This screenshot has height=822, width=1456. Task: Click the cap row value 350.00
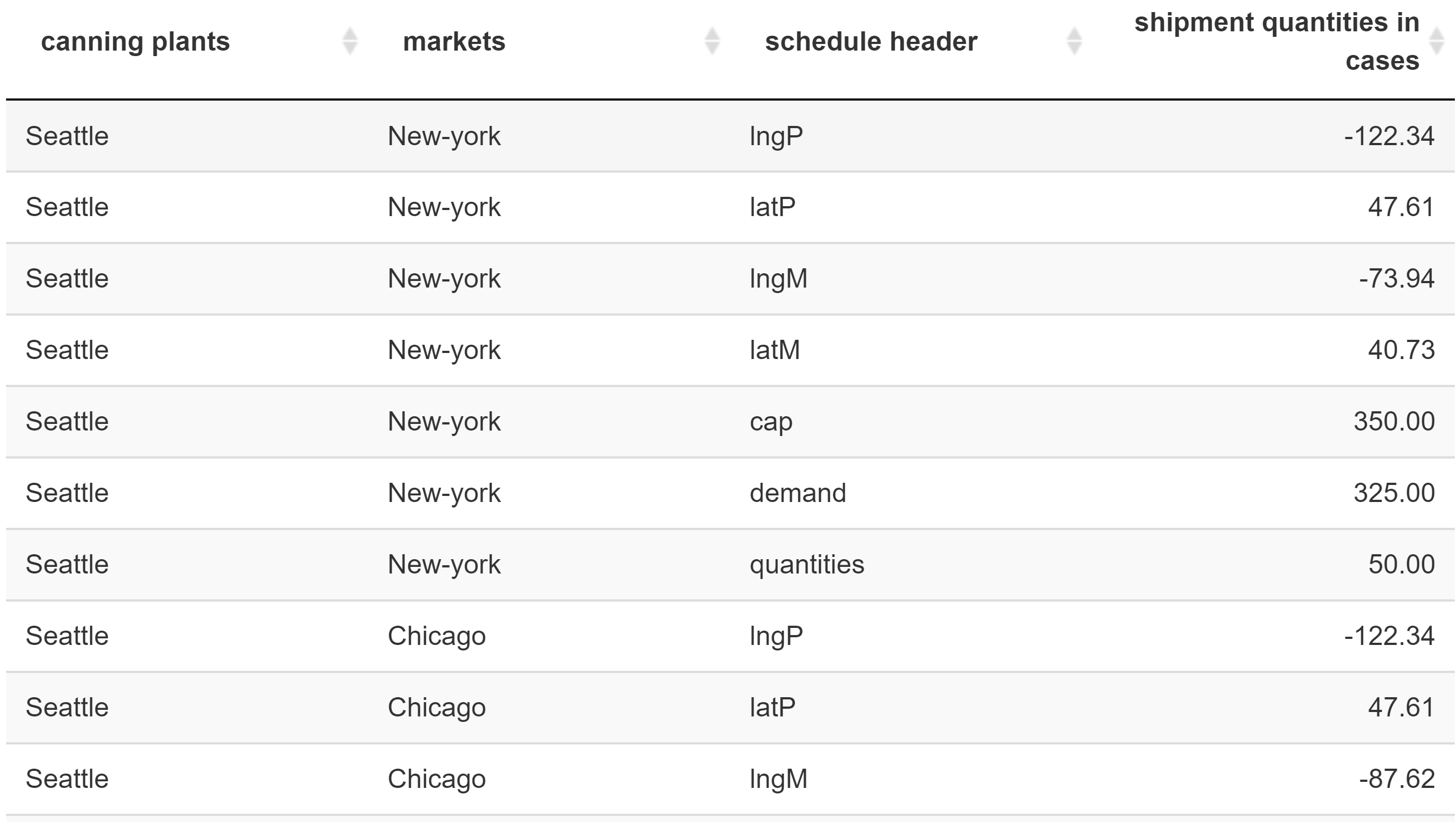(1394, 421)
